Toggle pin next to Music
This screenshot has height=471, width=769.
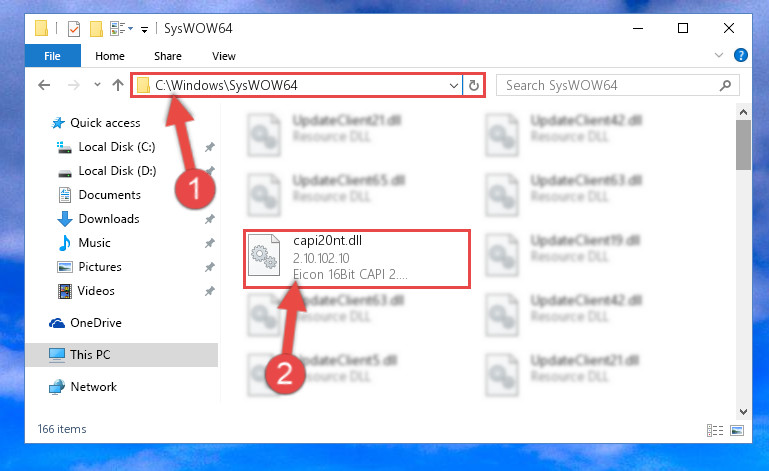tap(210, 243)
